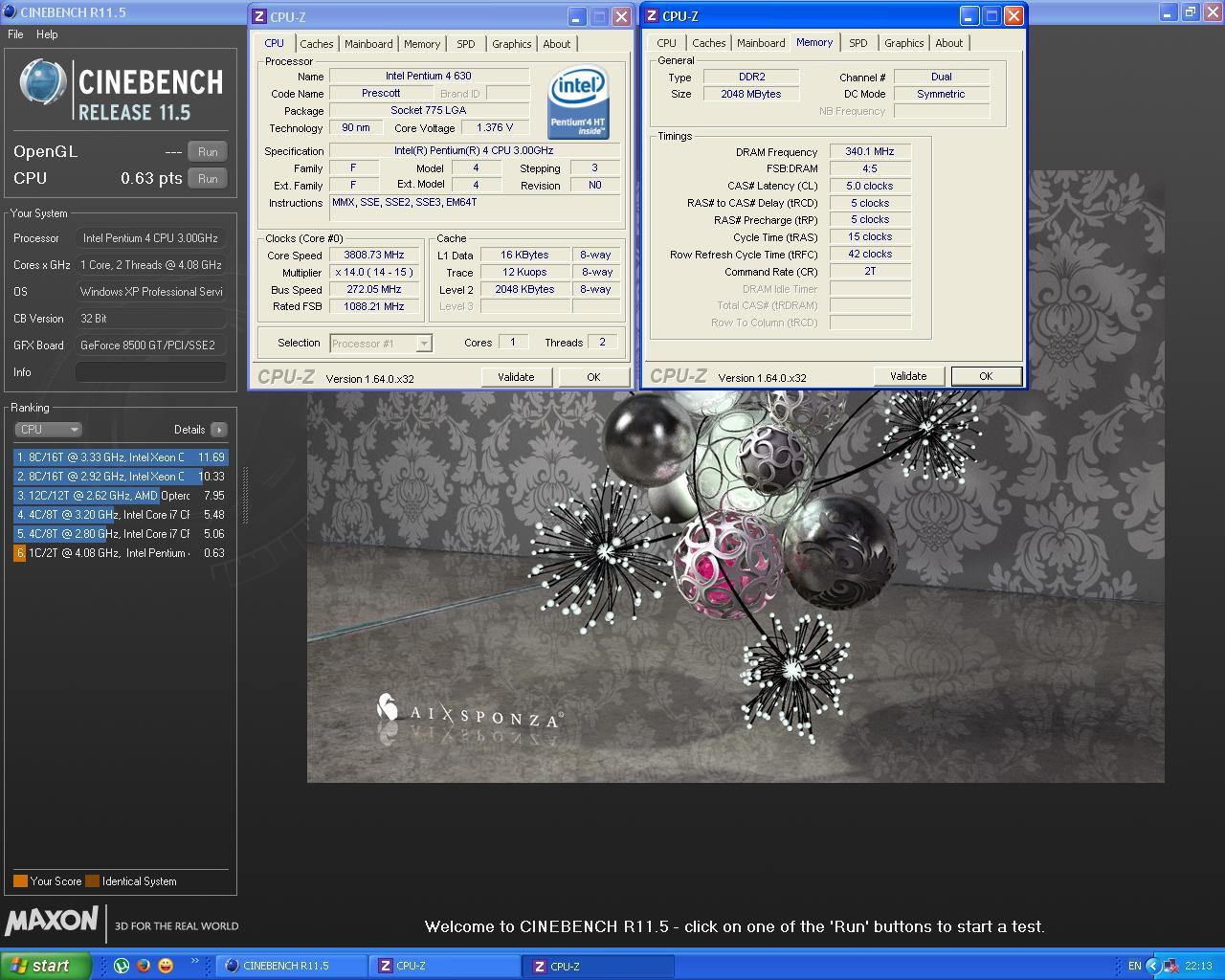
Task: Click the GFX Board value GeForce 8500 GT
Action: 151,345
